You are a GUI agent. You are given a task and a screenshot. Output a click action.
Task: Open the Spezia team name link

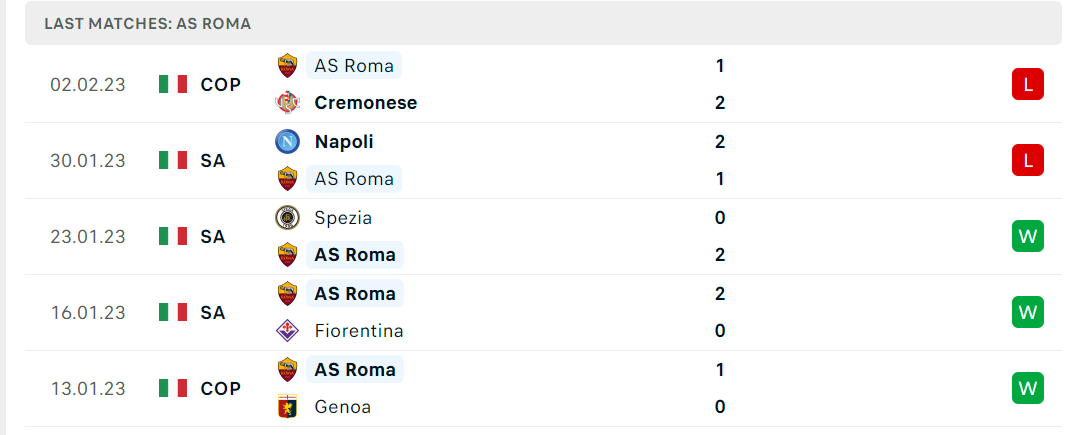click(343, 218)
